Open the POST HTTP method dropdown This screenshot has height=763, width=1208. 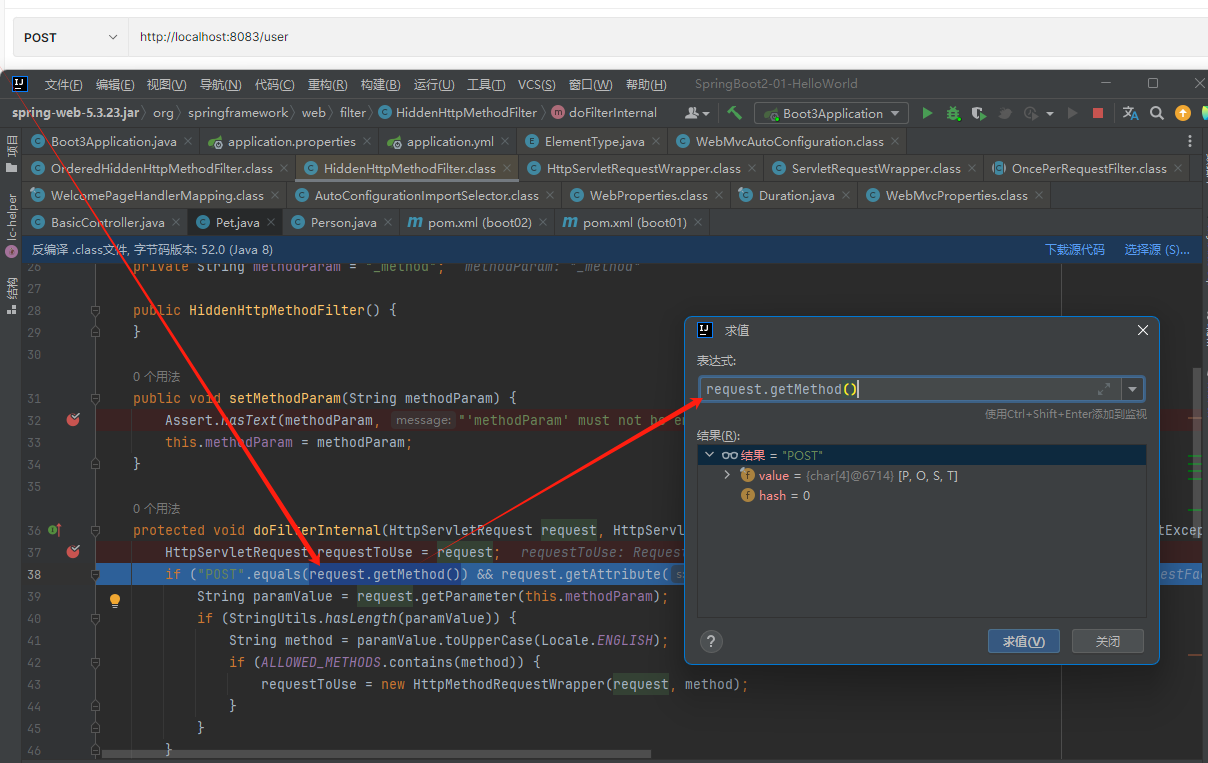pyautogui.click(x=70, y=37)
